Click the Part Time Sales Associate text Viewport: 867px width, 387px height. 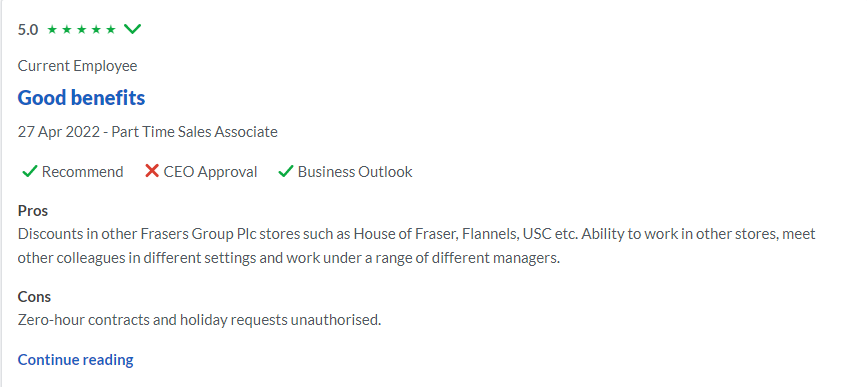coord(195,132)
